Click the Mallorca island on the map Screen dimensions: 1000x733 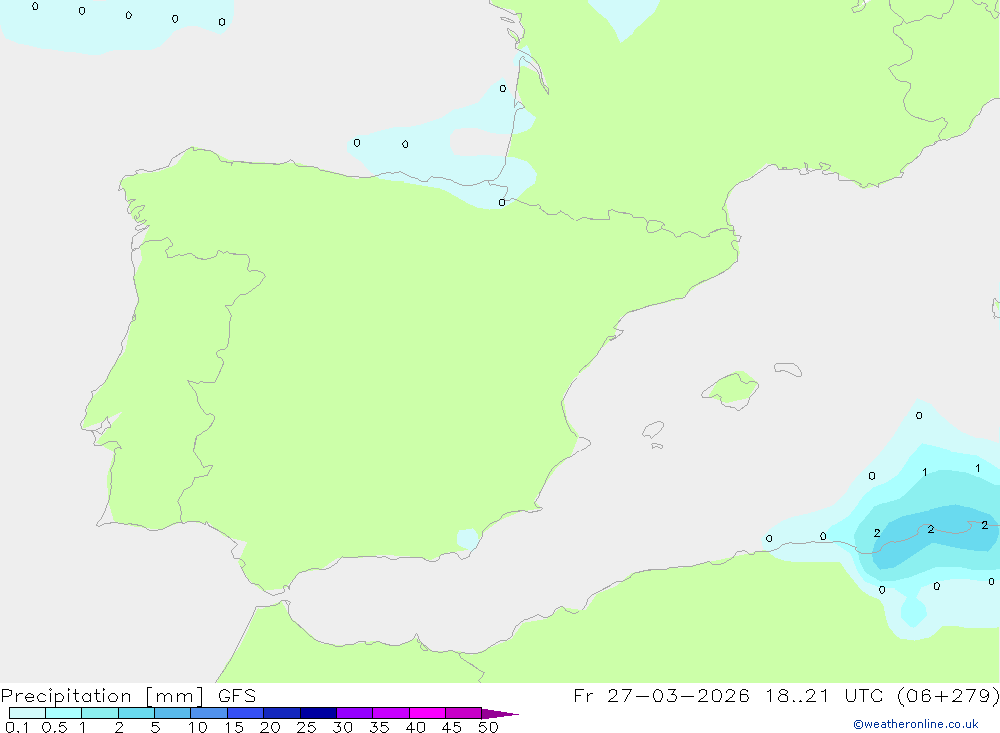tap(730, 390)
